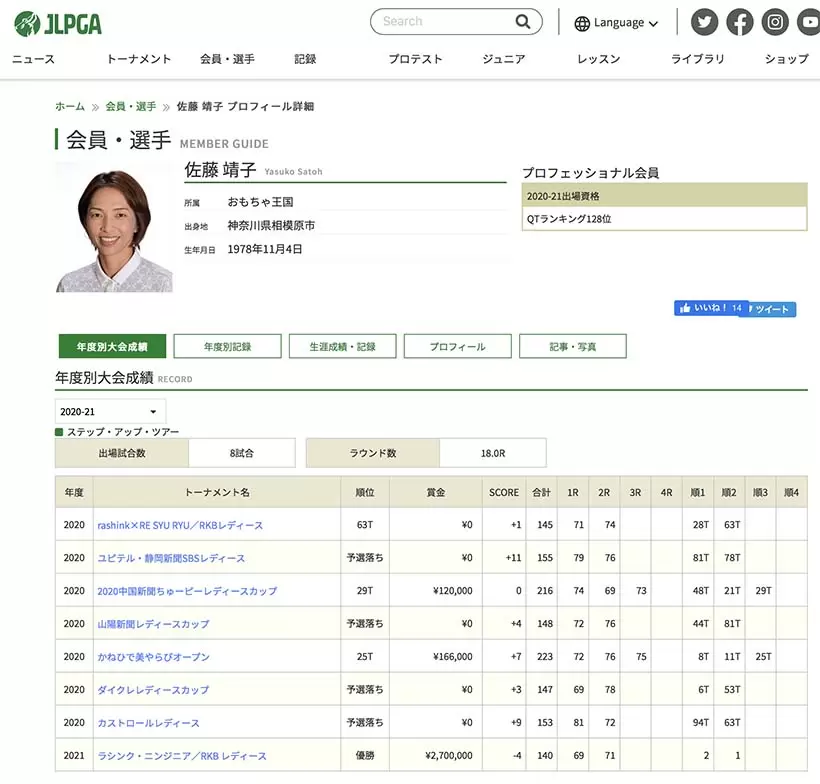Image resolution: width=820 pixels, height=784 pixels.
Task: Click the Facebook いいね! like button
Action: click(710, 308)
